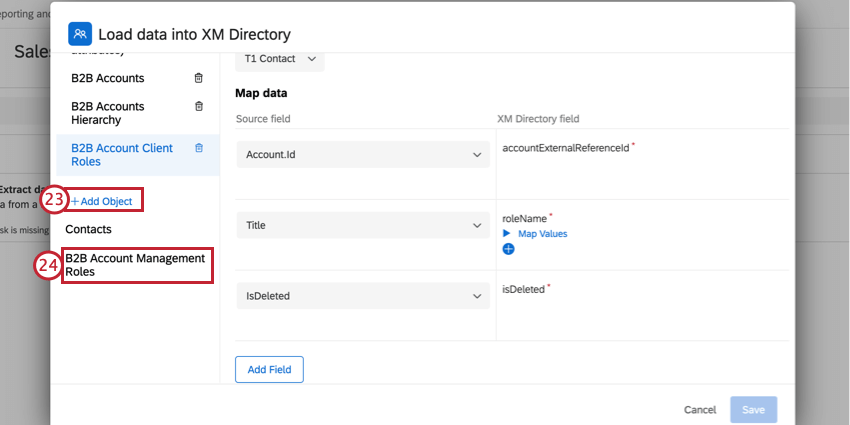
Task: Choose B2B Account Management Roles option
Action: pos(136,265)
